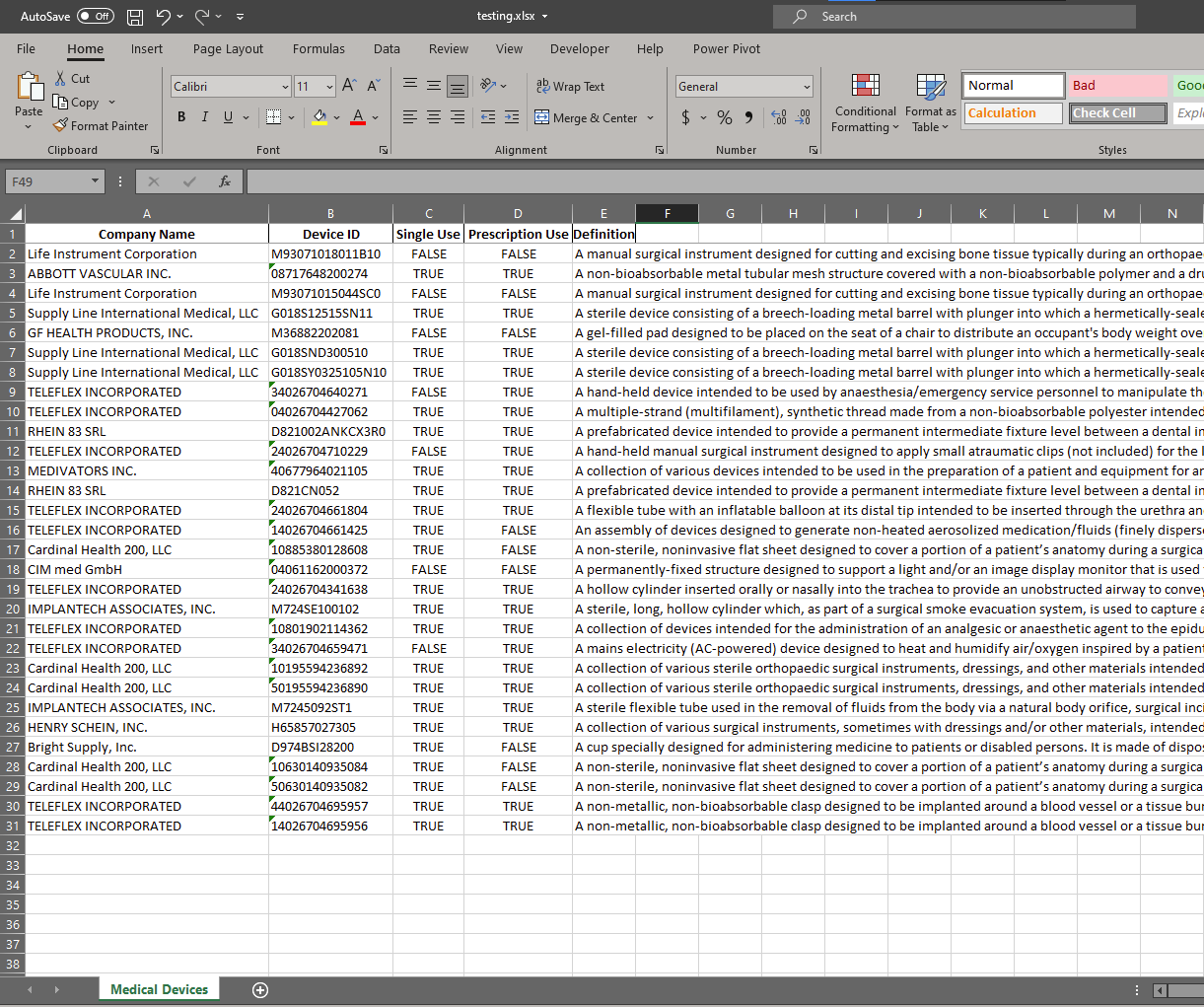The height and width of the screenshot is (1007, 1204).
Task: Toggle Merge & Center
Action: click(587, 117)
